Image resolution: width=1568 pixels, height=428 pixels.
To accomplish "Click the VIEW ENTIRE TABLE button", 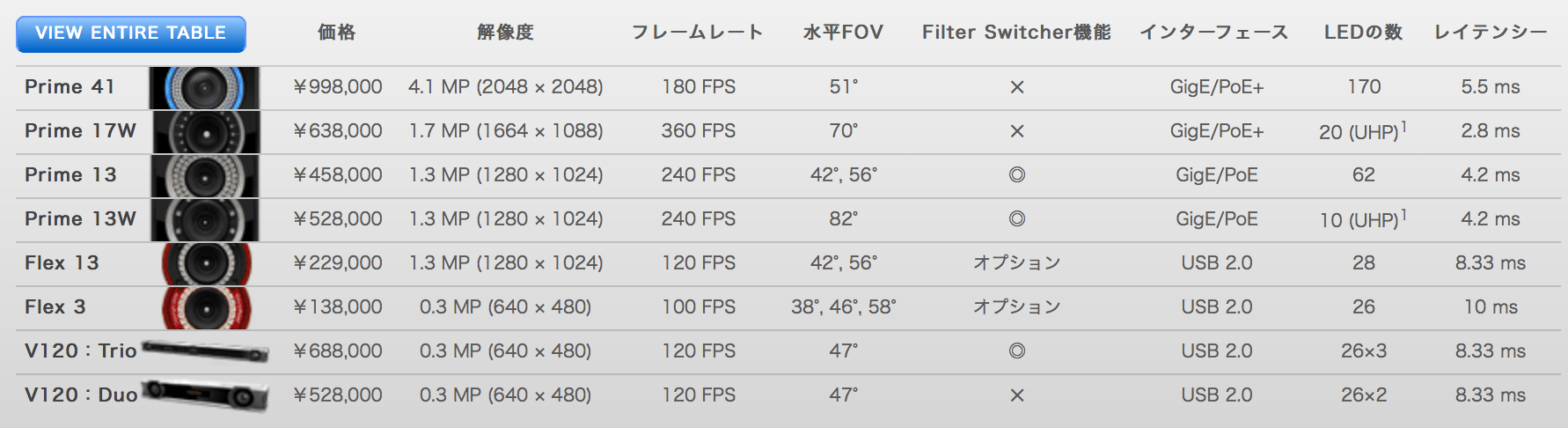I will tap(130, 33).
